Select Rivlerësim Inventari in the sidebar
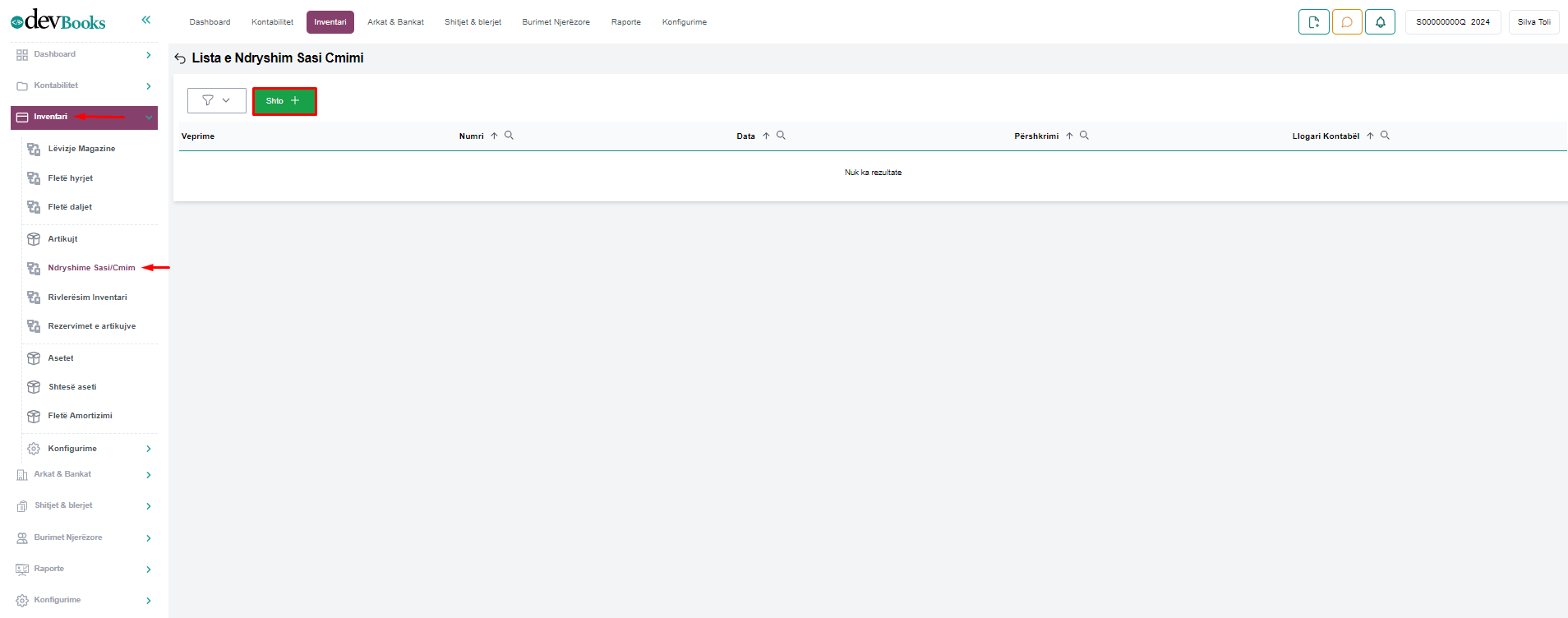The width and height of the screenshot is (1568, 618). pos(87,297)
